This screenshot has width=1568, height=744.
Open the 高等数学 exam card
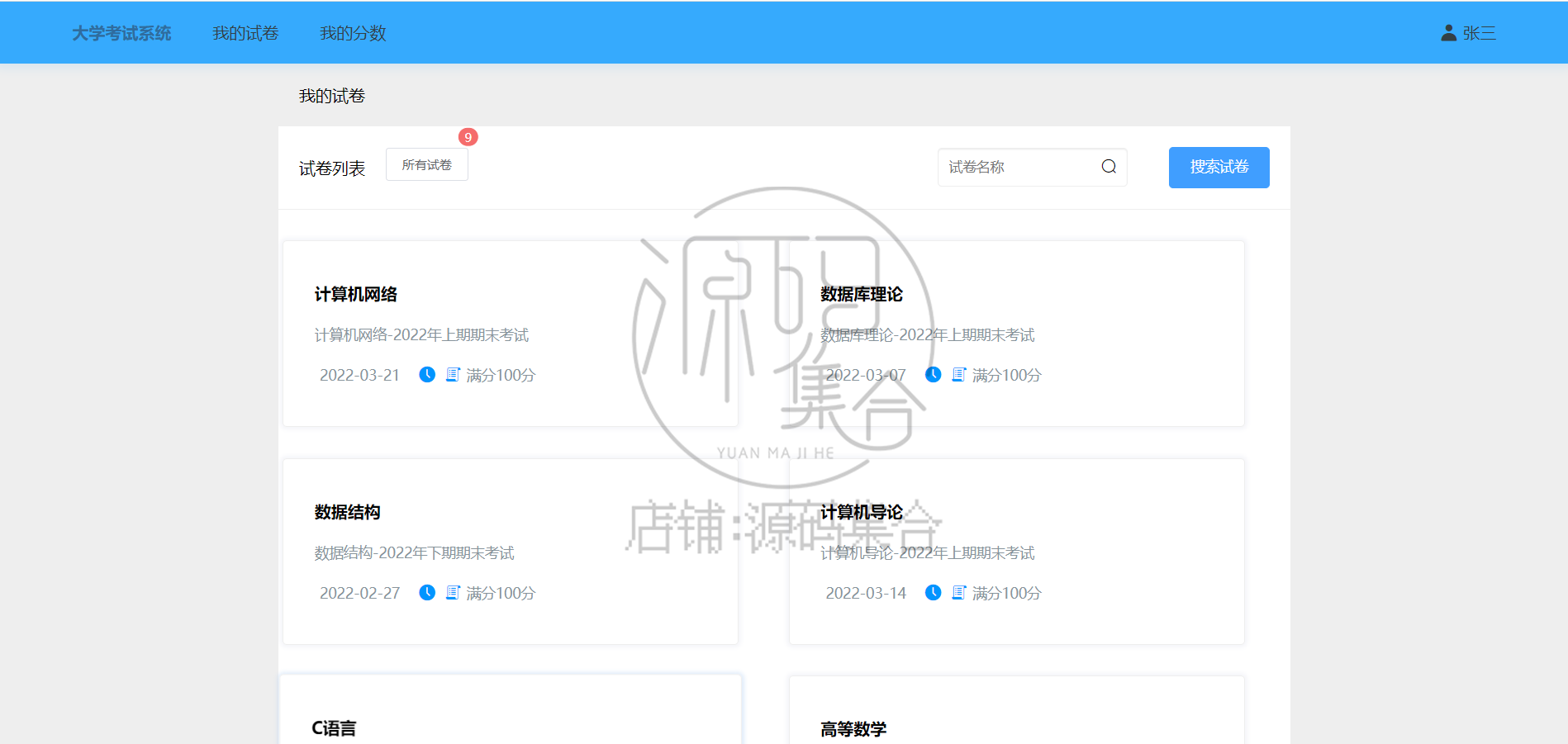click(x=1017, y=710)
